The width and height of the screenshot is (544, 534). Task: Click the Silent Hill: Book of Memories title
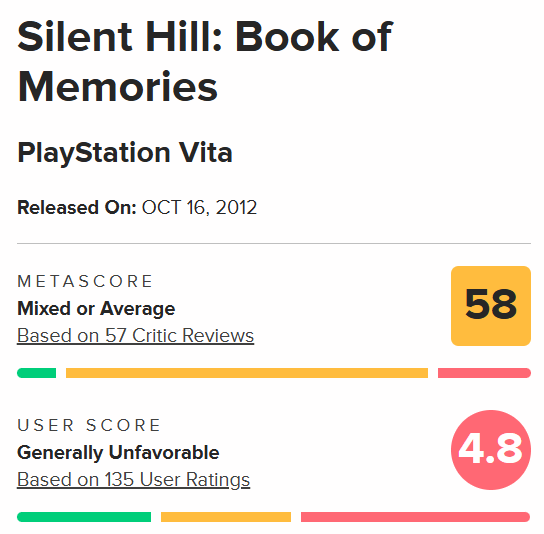(205, 61)
